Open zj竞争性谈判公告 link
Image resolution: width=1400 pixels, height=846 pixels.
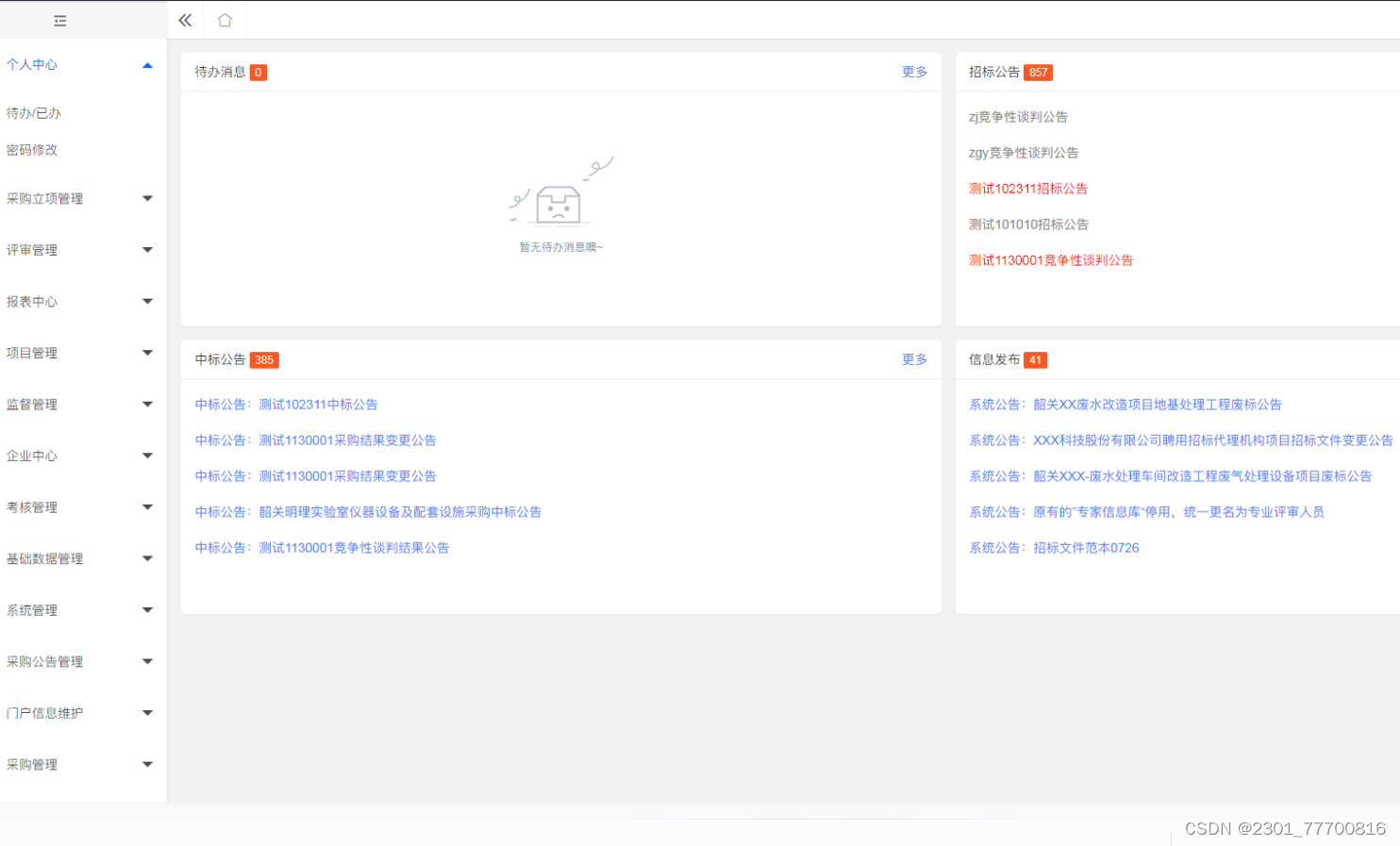(1018, 117)
